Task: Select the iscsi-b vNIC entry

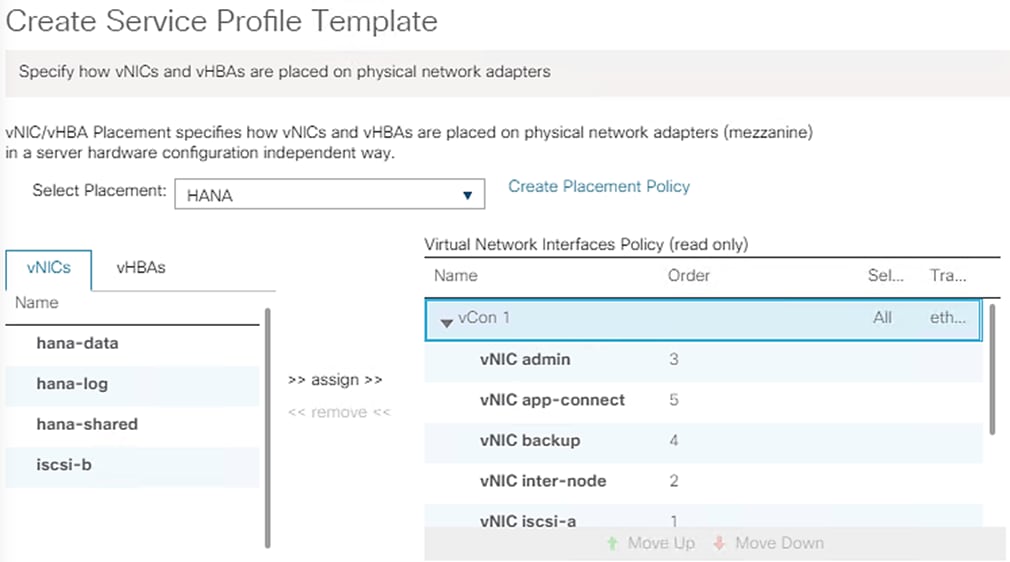Action: pos(64,464)
